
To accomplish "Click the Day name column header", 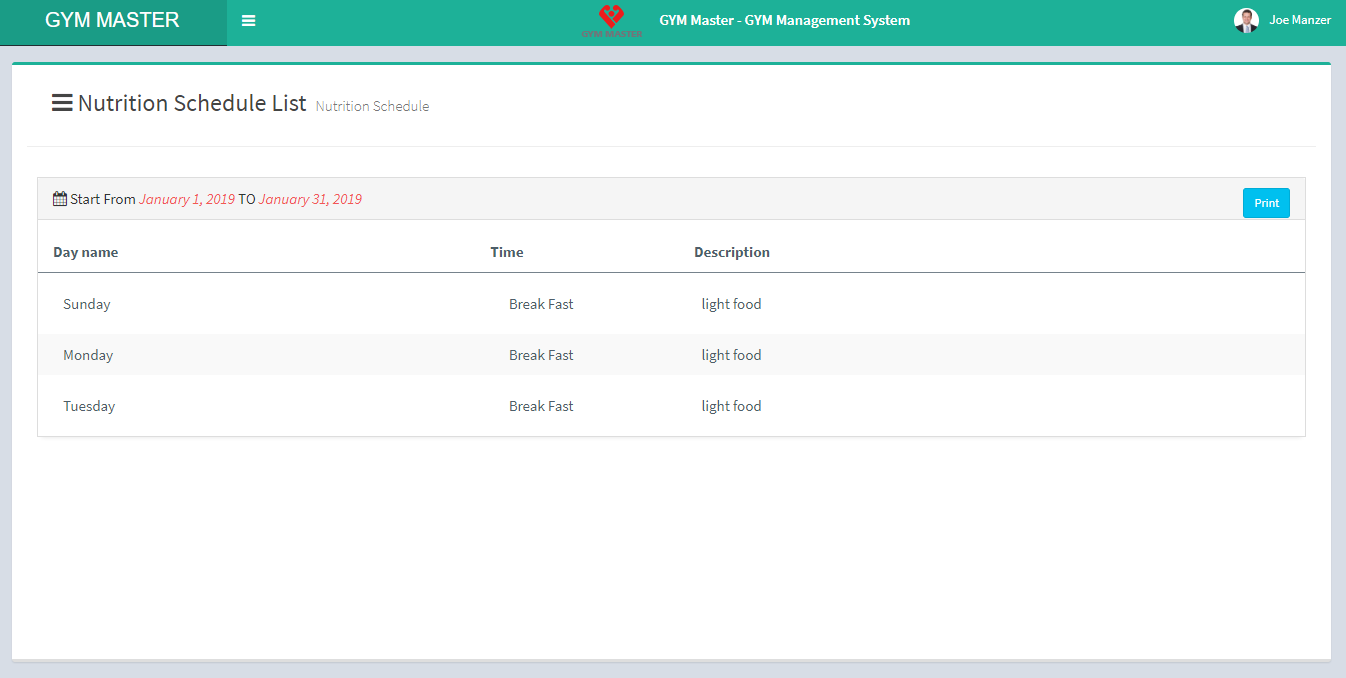I will pos(86,252).
